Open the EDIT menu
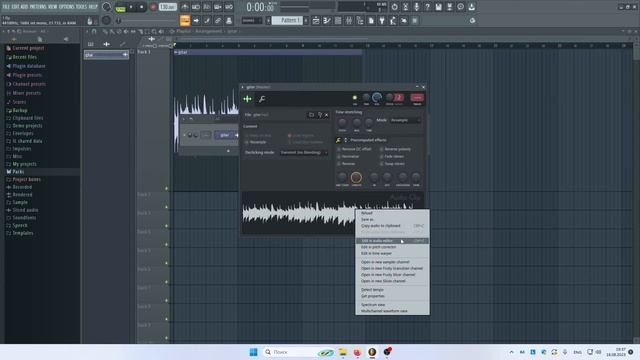Image resolution: width=640 pixels, height=360 pixels. (x=15, y=7)
